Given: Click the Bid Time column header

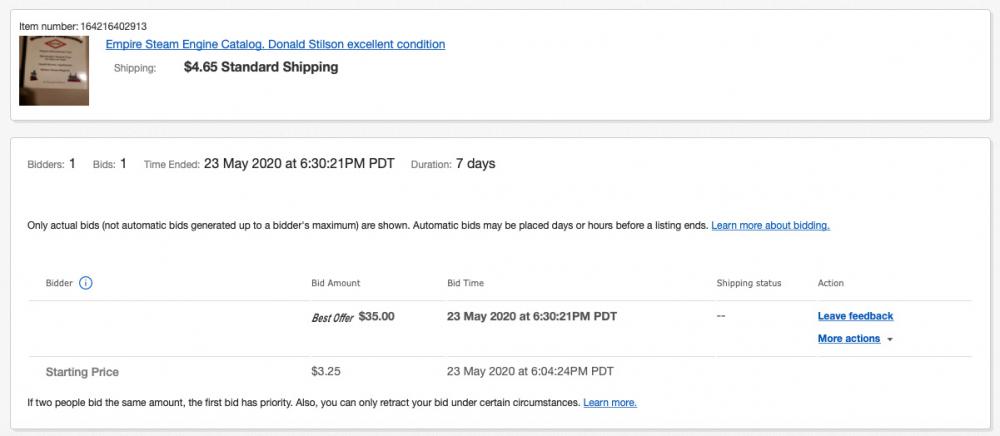Looking at the screenshot, I should (465, 283).
